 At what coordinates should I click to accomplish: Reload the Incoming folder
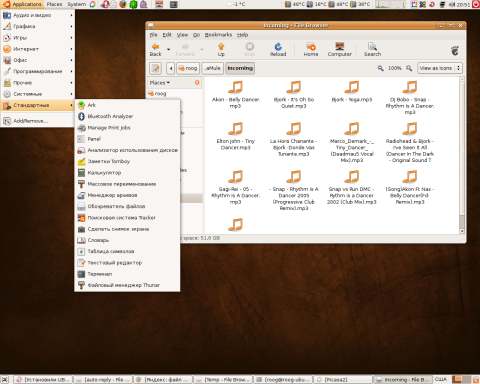[x=278, y=50]
